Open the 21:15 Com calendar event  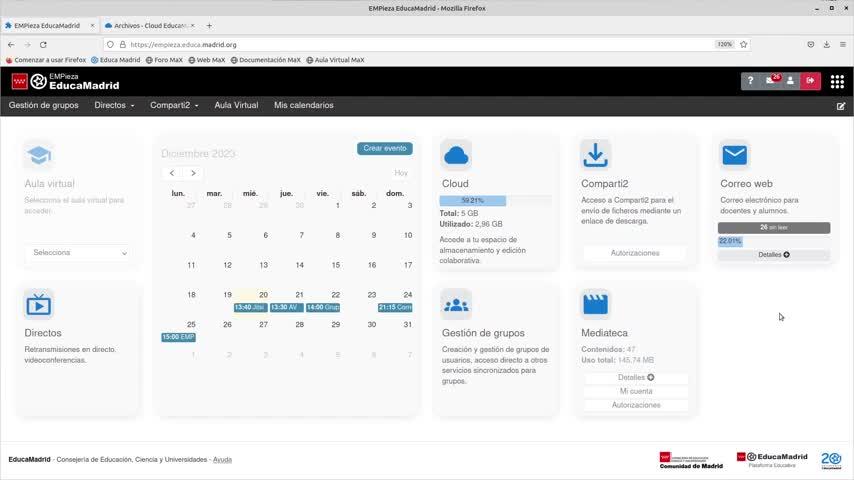[395, 307]
